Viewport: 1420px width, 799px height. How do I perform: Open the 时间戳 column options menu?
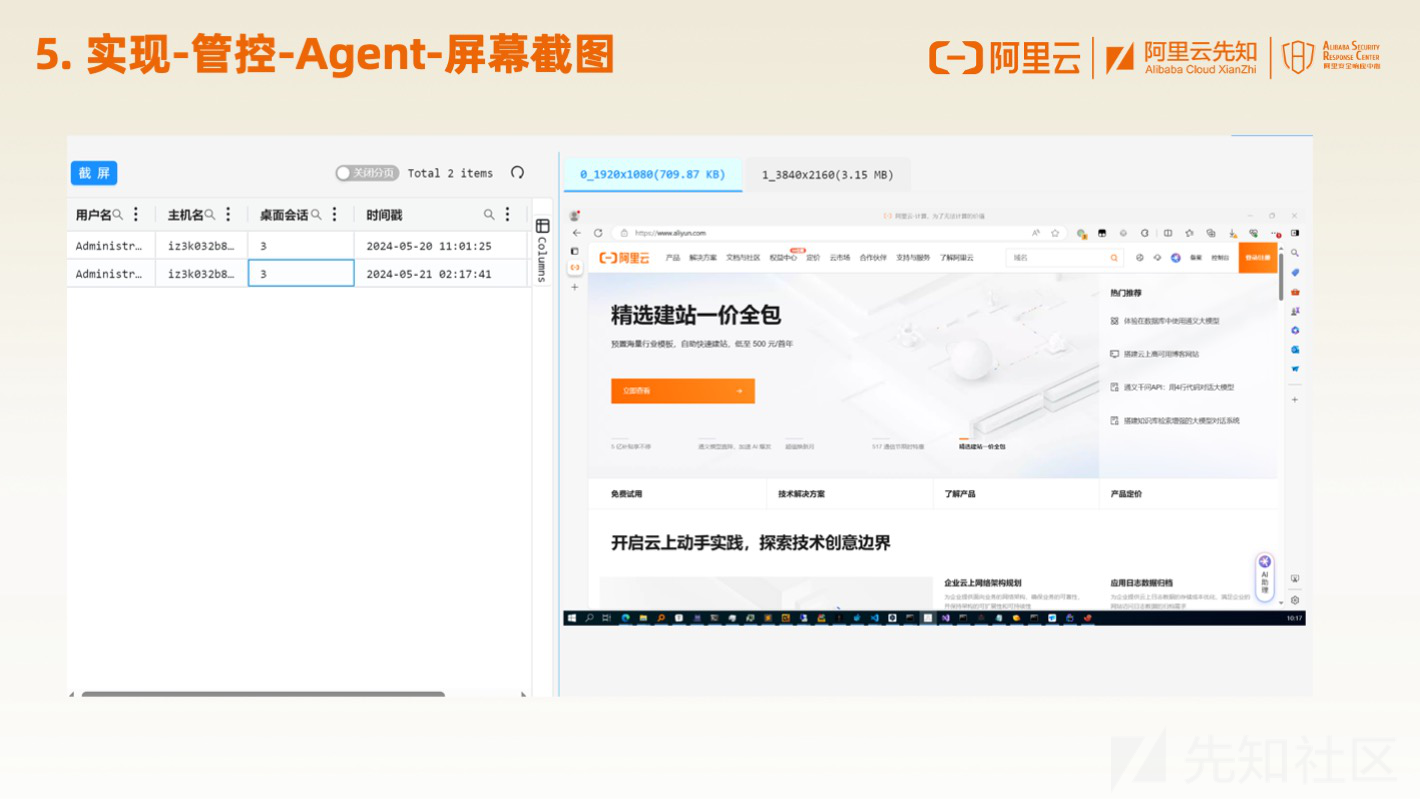[507, 214]
